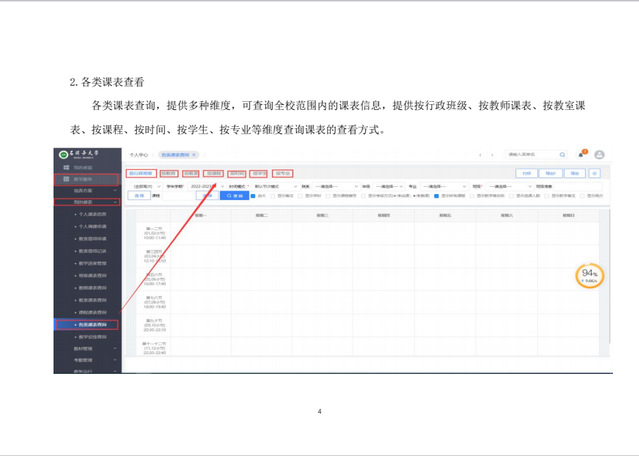Click the notification bell icon
The width and height of the screenshot is (639, 456).
(x=582, y=155)
